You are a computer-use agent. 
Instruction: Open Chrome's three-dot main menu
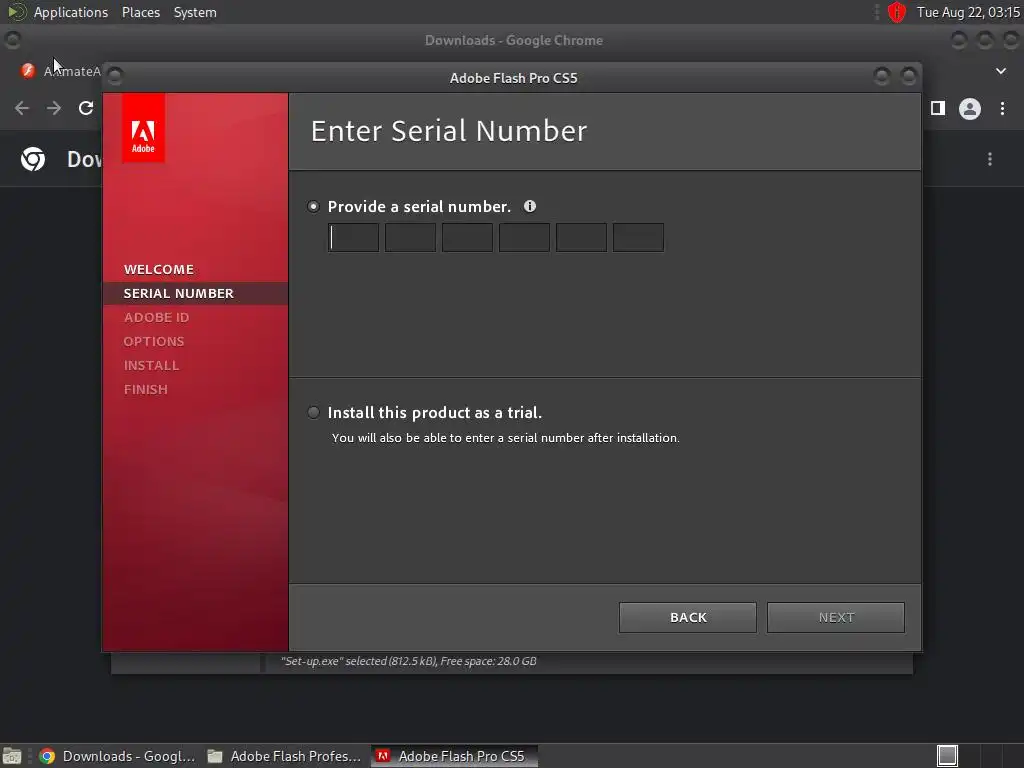pos(1002,108)
